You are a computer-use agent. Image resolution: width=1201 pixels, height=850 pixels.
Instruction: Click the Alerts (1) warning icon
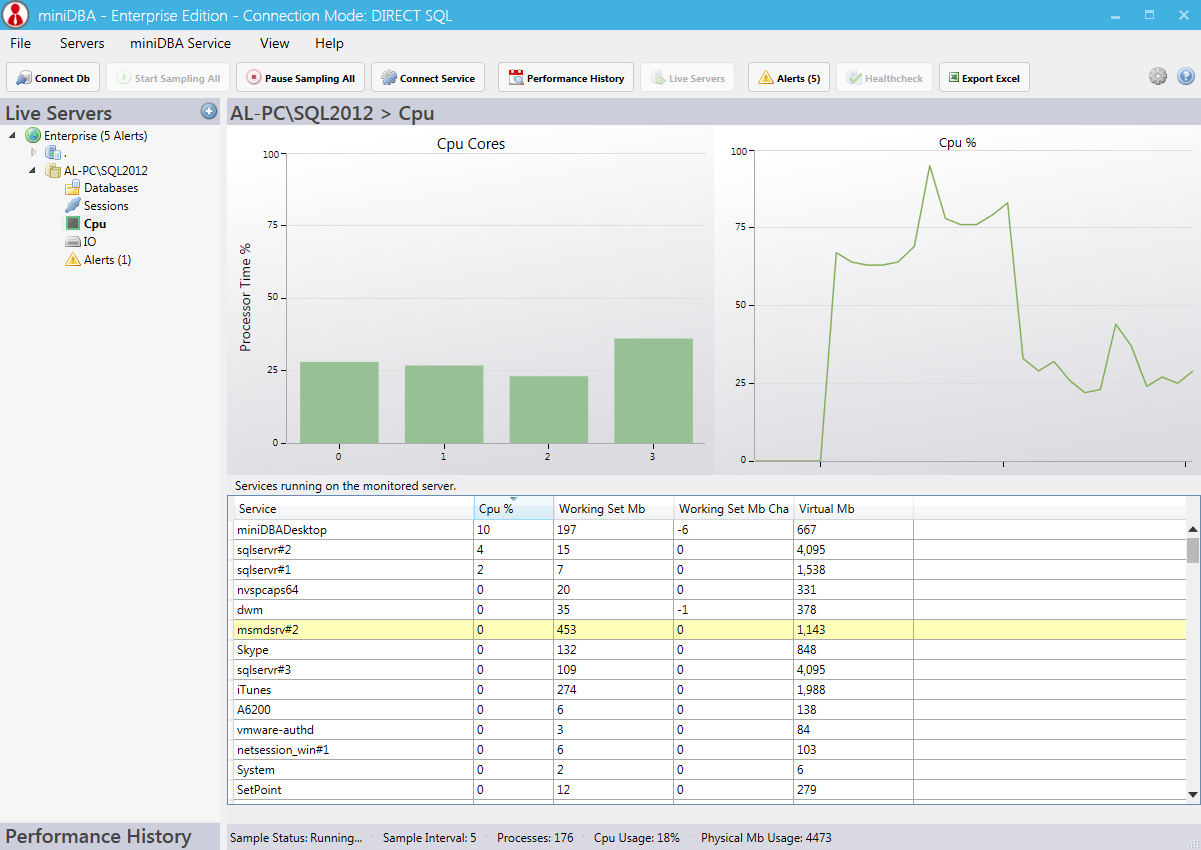pos(73,260)
